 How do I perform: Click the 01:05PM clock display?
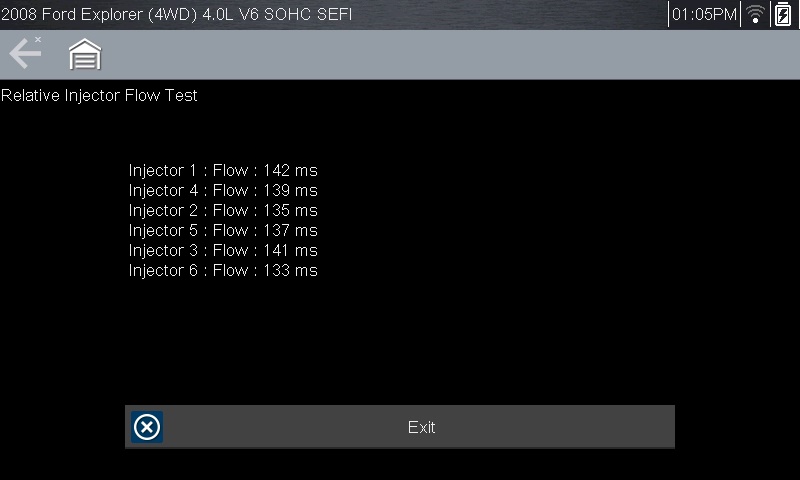point(705,15)
